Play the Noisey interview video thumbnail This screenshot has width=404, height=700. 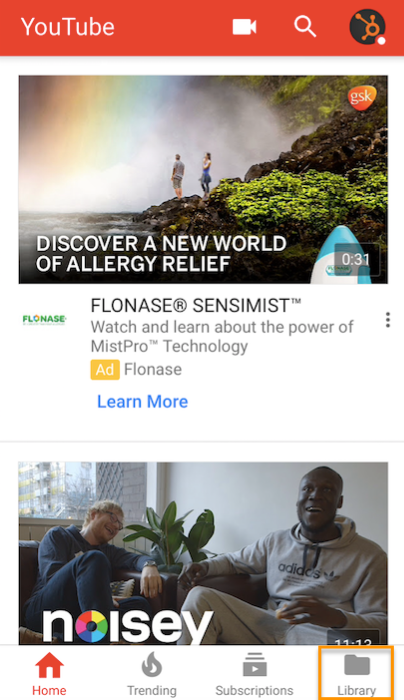(203, 553)
